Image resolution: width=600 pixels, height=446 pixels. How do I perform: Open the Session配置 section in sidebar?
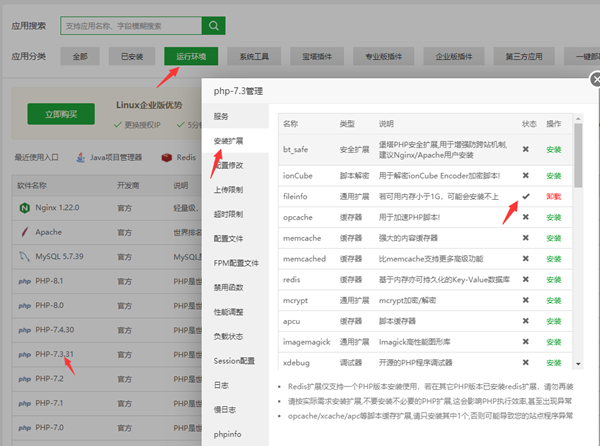235,361
